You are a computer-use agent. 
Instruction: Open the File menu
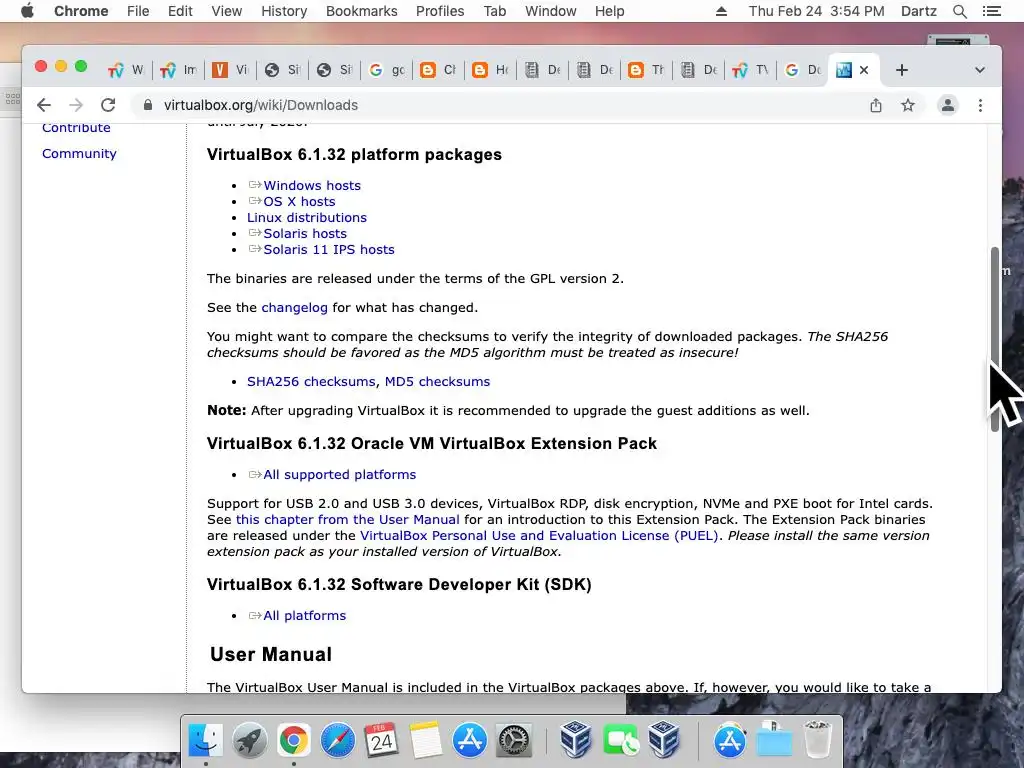coord(138,11)
